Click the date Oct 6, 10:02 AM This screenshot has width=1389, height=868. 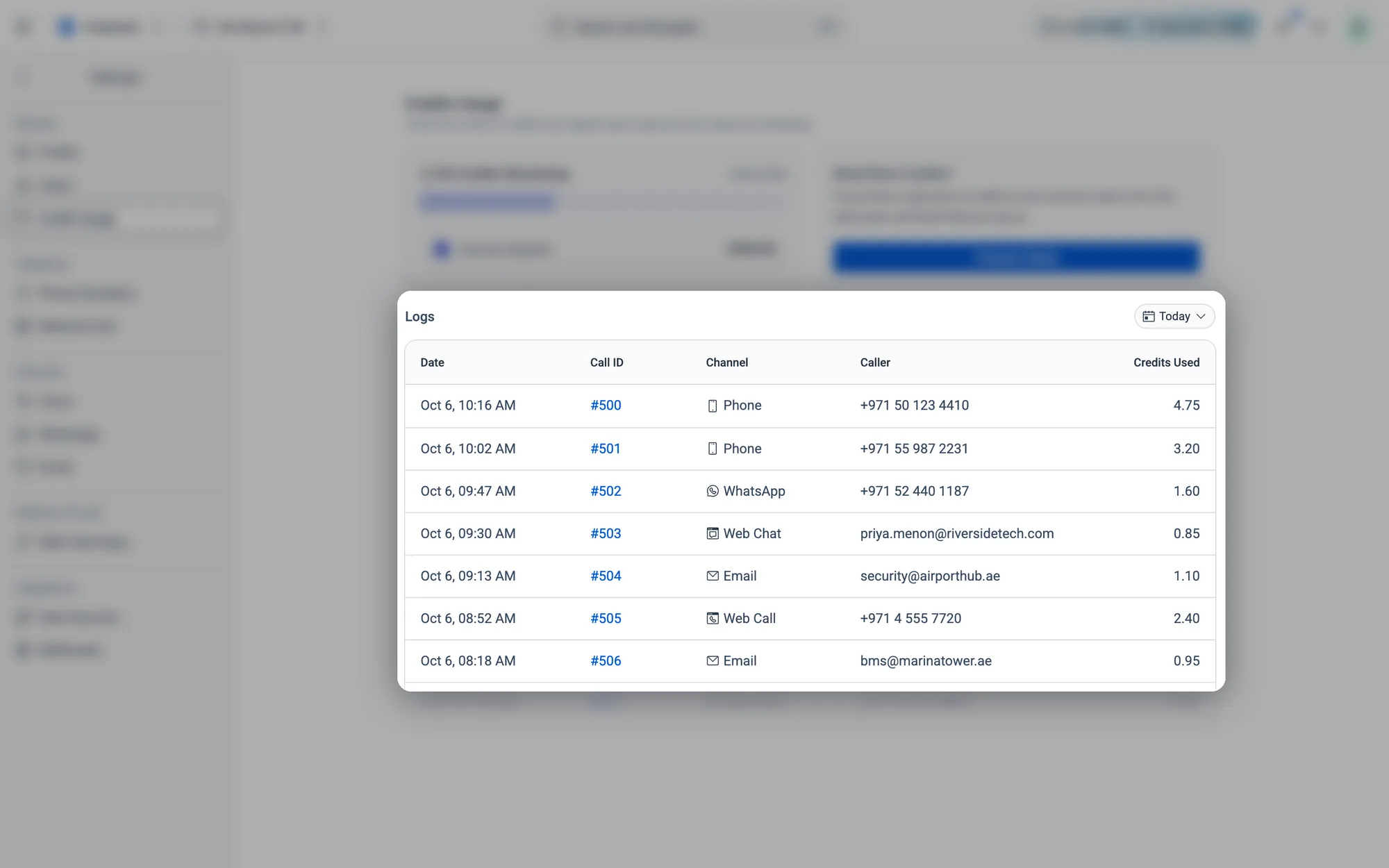468,449
